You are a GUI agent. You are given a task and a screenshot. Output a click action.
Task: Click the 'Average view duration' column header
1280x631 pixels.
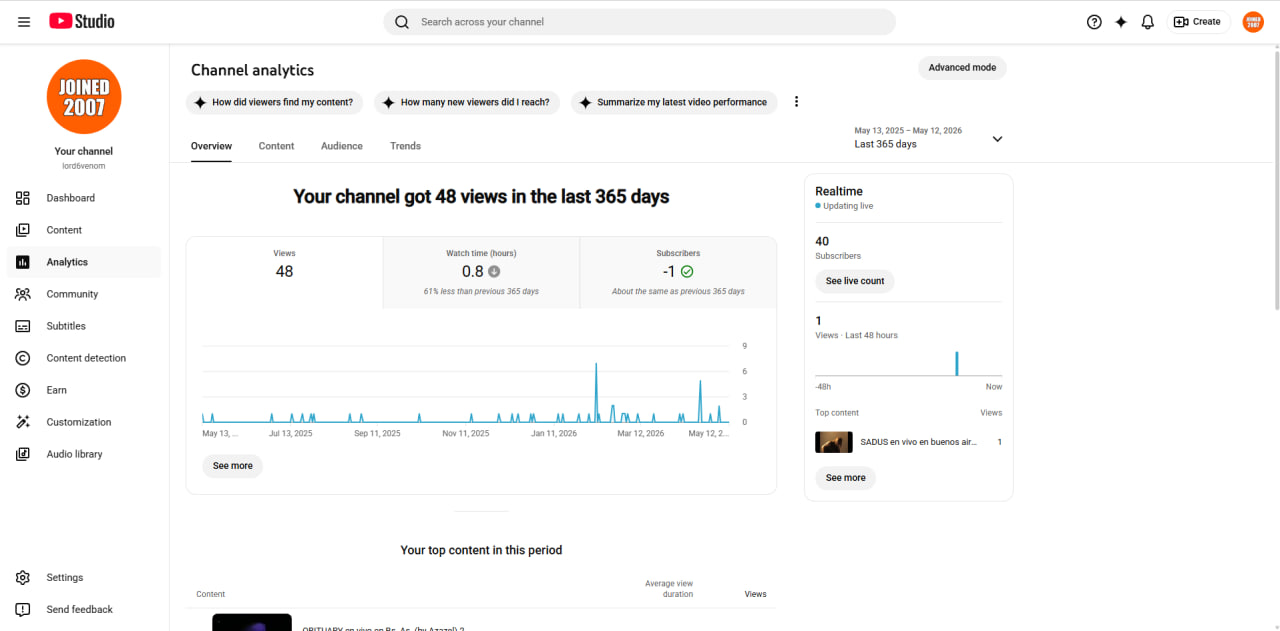670,589
